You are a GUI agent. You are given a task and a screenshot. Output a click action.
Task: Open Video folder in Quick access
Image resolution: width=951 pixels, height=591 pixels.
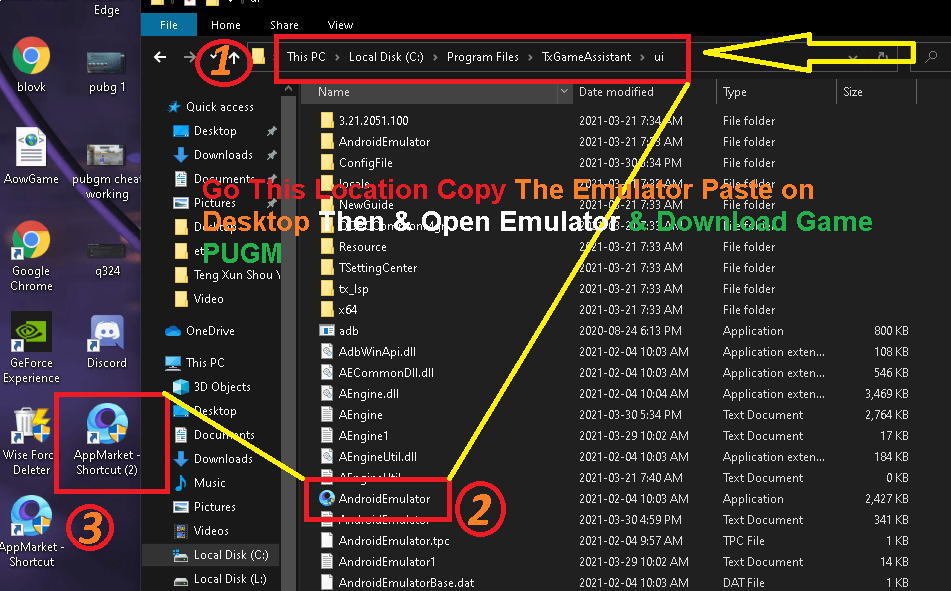tap(199, 299)
